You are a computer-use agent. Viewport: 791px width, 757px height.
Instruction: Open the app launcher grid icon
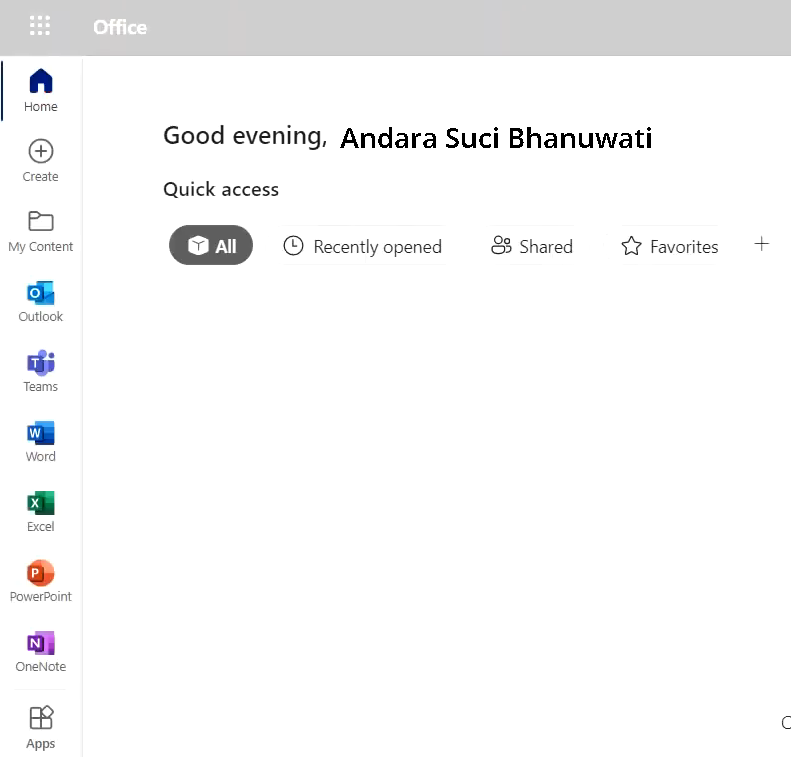point(40,26)
